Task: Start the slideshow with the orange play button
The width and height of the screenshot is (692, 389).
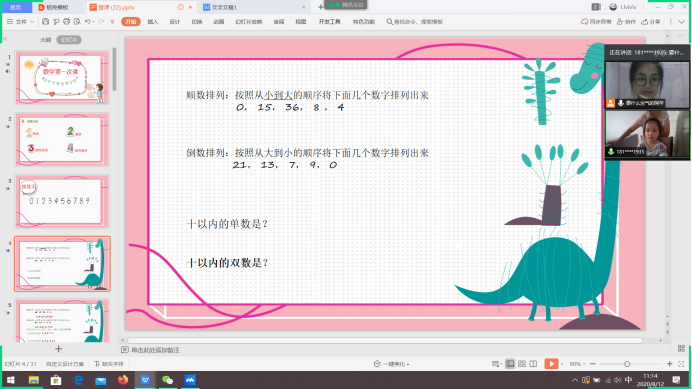Action: click(551, 363)
